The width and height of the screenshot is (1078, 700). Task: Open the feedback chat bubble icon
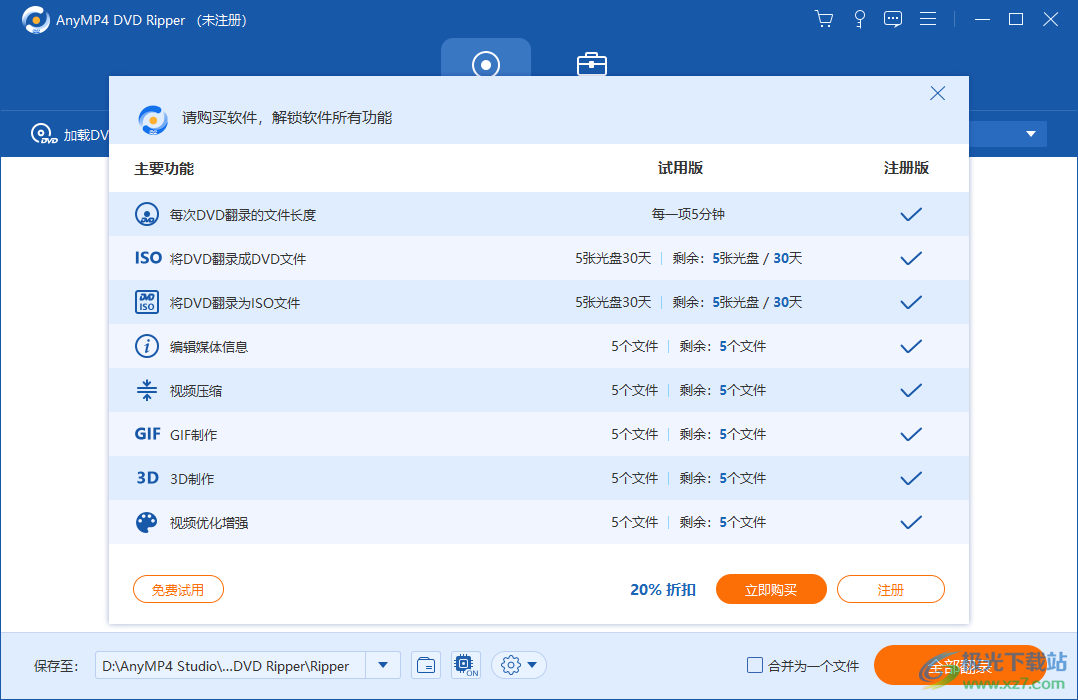tap(893, 19)
